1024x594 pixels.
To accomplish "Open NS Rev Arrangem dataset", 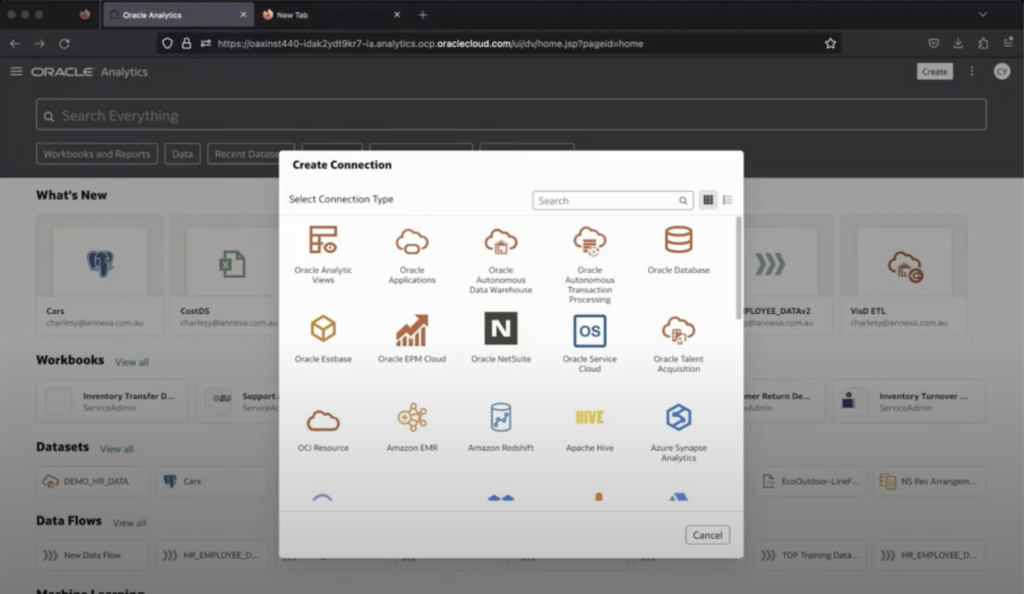I will [929, 481].
